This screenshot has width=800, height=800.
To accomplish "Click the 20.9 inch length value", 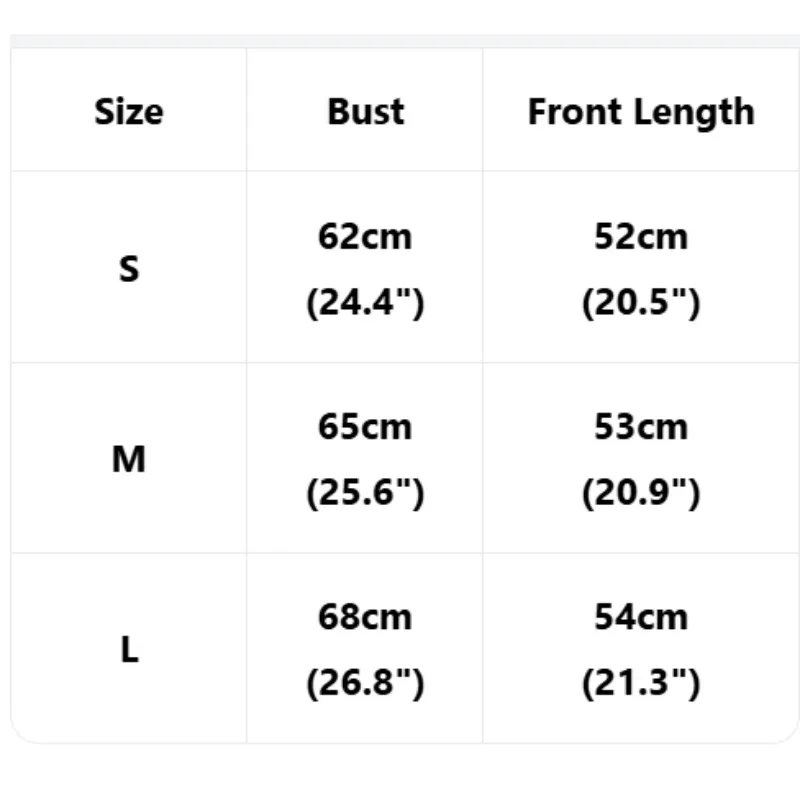I will (x=641, y=493).
